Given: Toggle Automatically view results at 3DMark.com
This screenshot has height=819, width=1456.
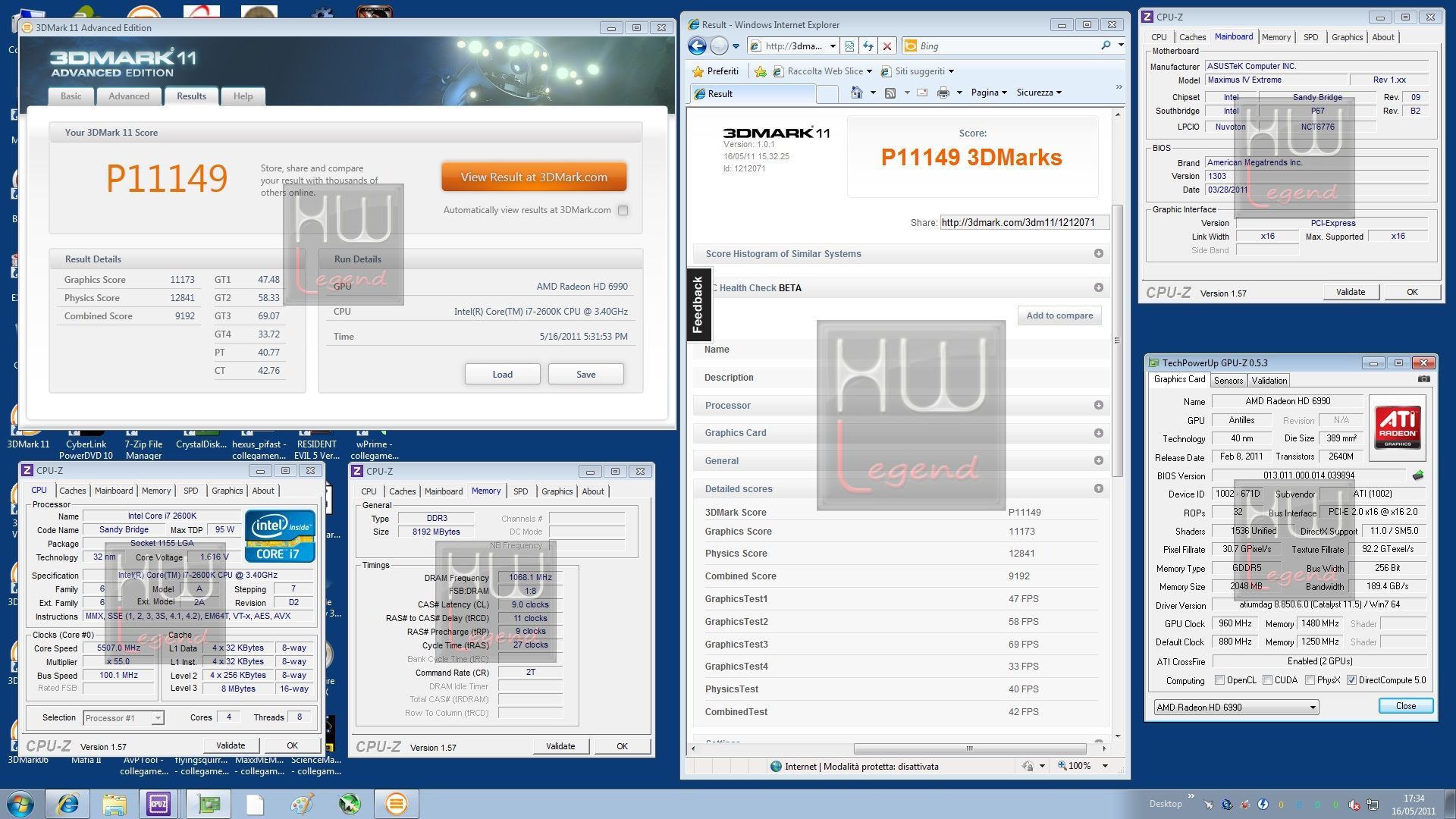Looking at the screenshot, I should pos(623,211).
